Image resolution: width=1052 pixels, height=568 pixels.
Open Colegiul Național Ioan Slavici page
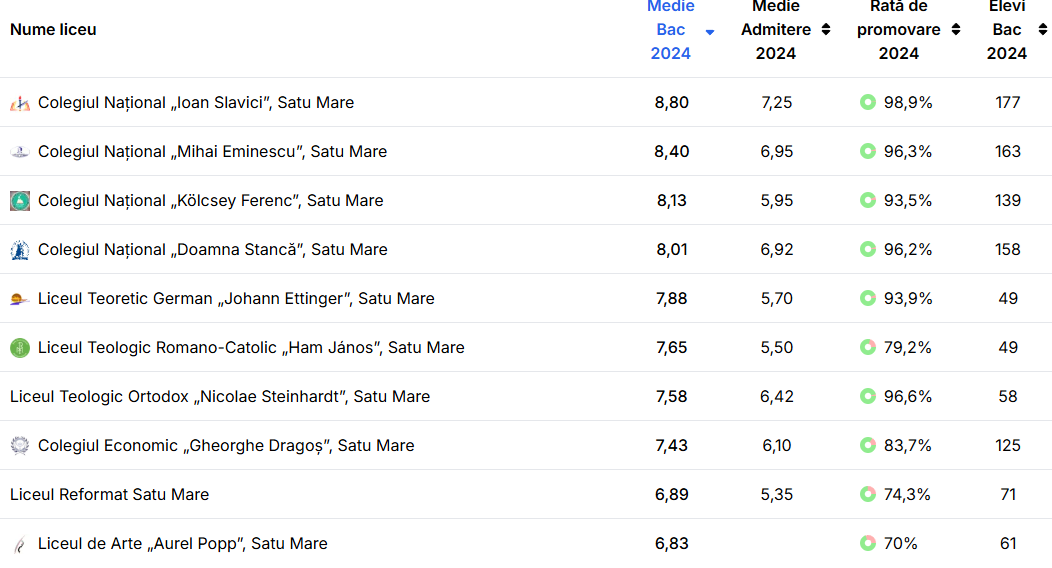(196, 103)
